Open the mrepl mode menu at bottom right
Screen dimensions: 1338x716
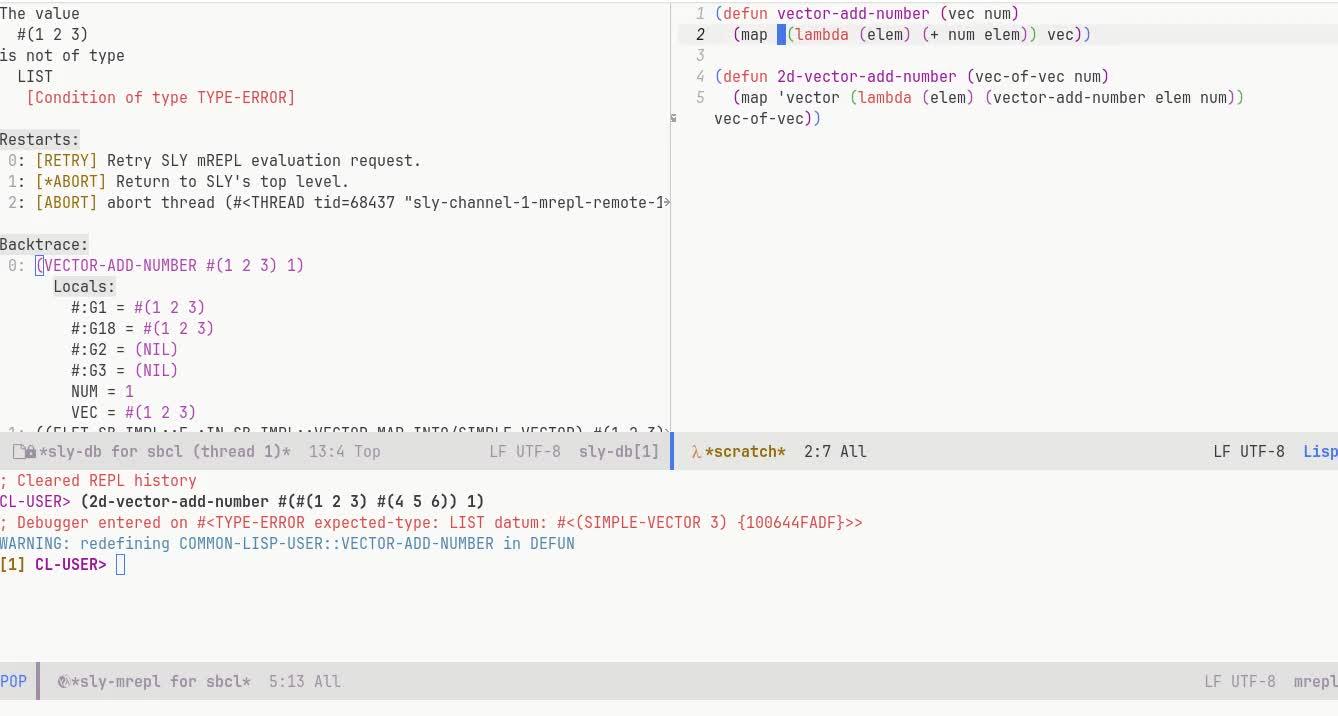point(1315,681)
